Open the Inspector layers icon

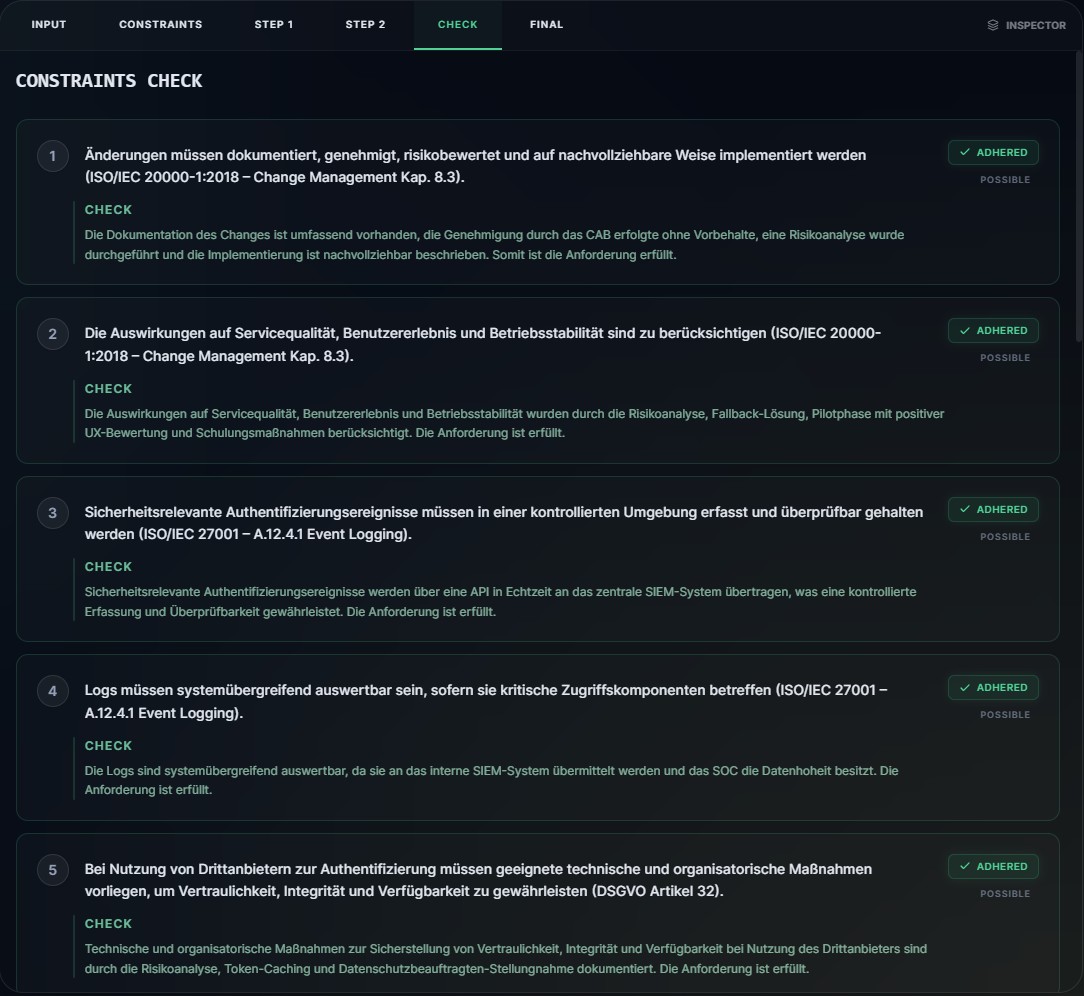(x=993, y=25)
